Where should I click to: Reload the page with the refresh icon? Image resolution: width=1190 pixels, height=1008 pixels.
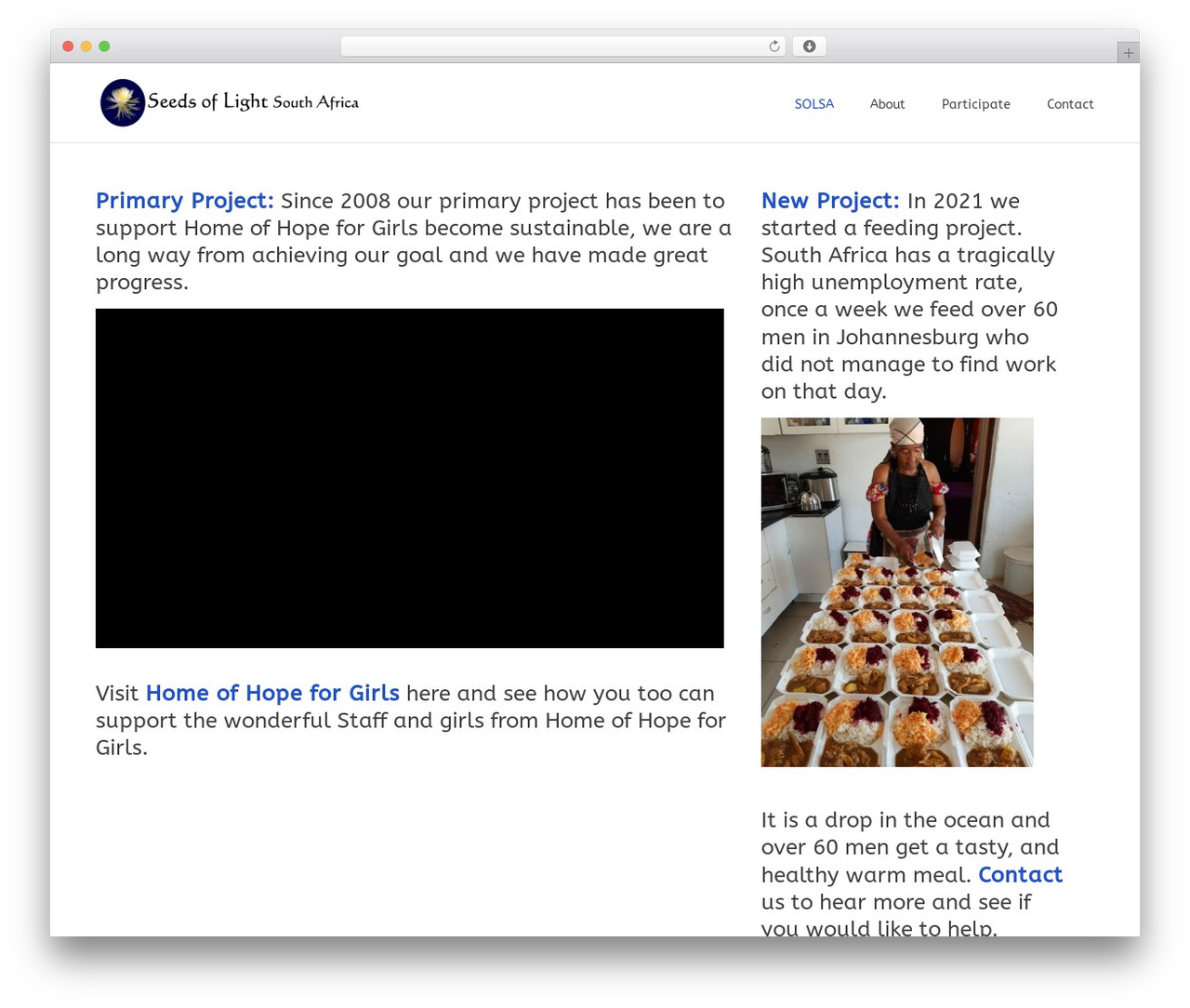[774, 46]
